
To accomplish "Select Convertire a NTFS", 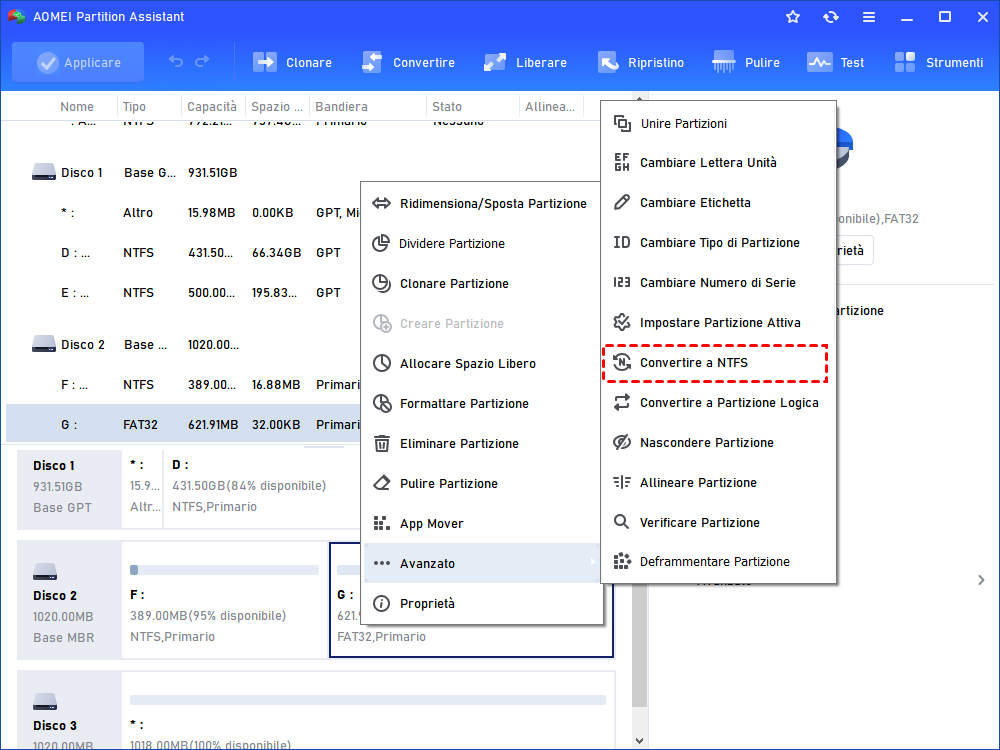I will (x=716, y=363).
